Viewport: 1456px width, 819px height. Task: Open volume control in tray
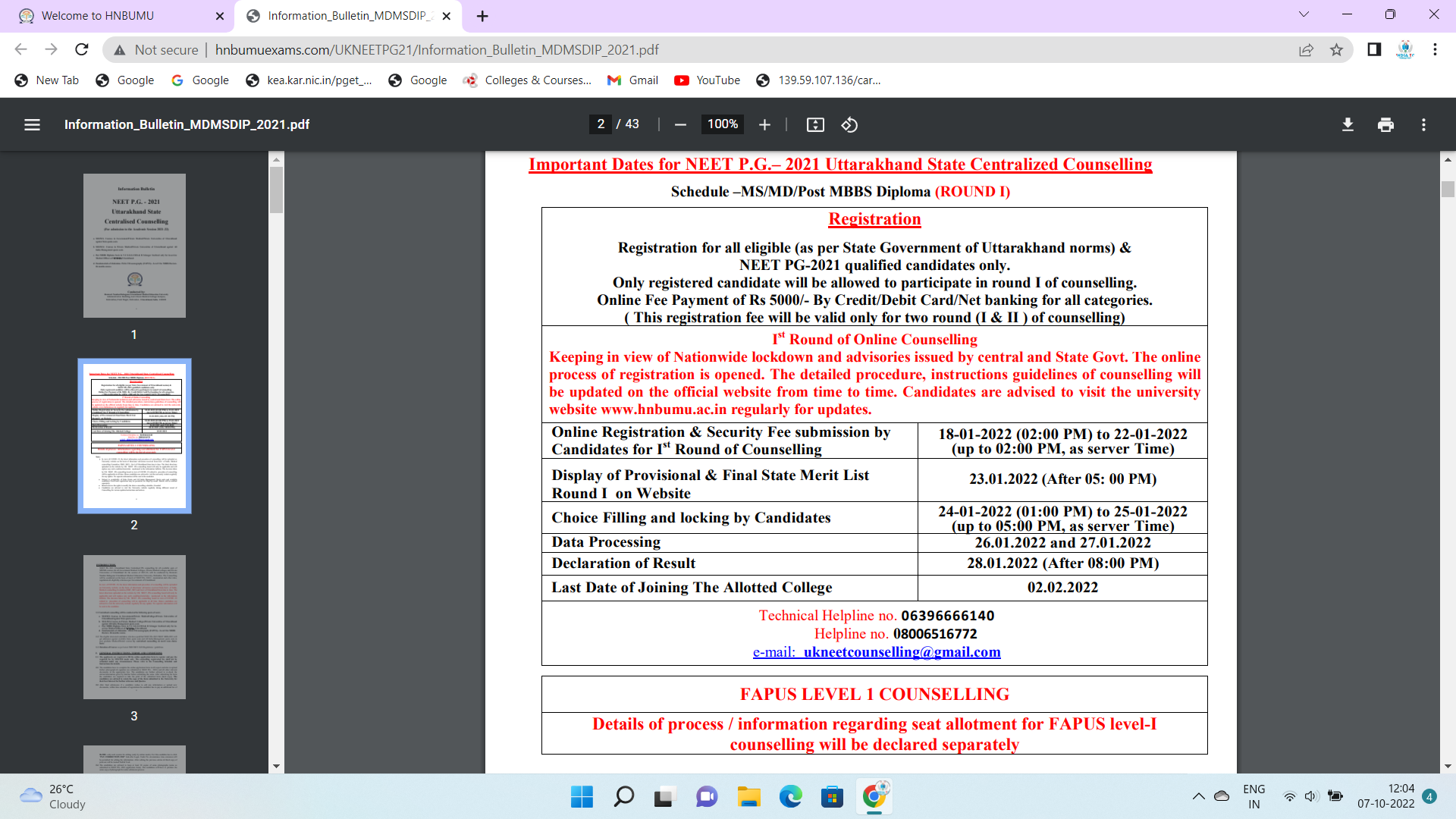tap(1311, 796)
